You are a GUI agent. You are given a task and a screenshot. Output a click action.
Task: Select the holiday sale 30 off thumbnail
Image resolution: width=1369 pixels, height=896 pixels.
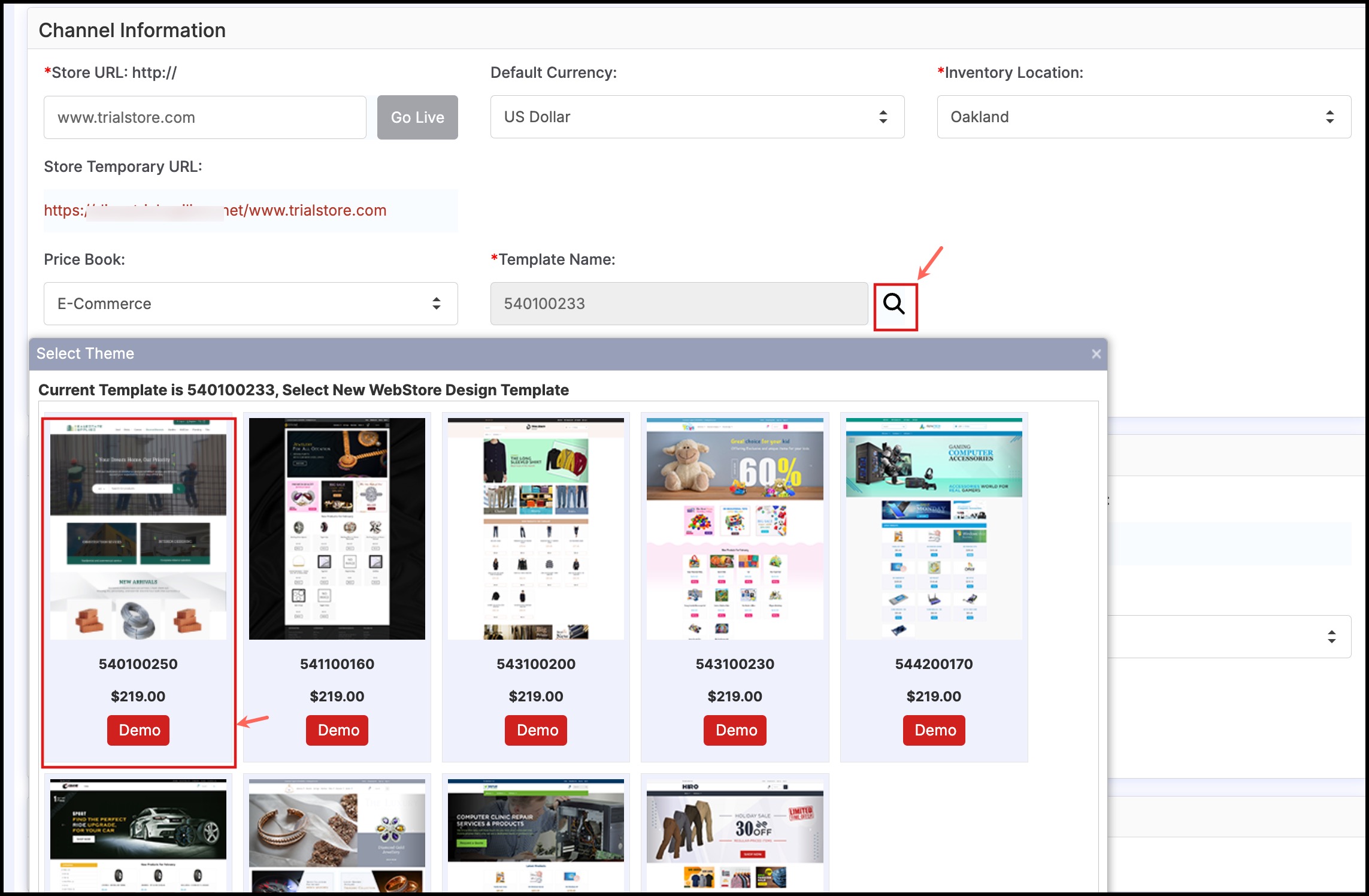click(x=735, y=836)
